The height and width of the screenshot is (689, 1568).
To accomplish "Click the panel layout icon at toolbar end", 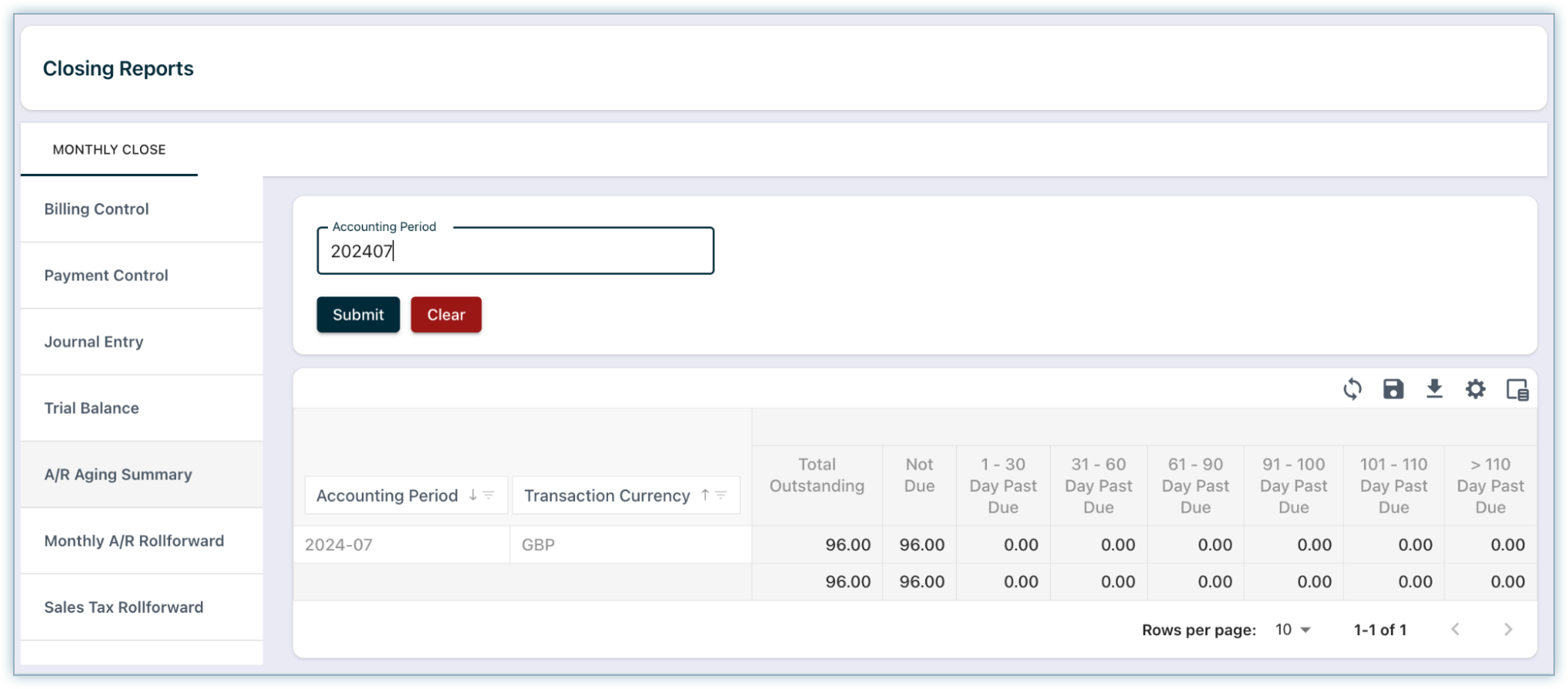I will click(1516, 390).
